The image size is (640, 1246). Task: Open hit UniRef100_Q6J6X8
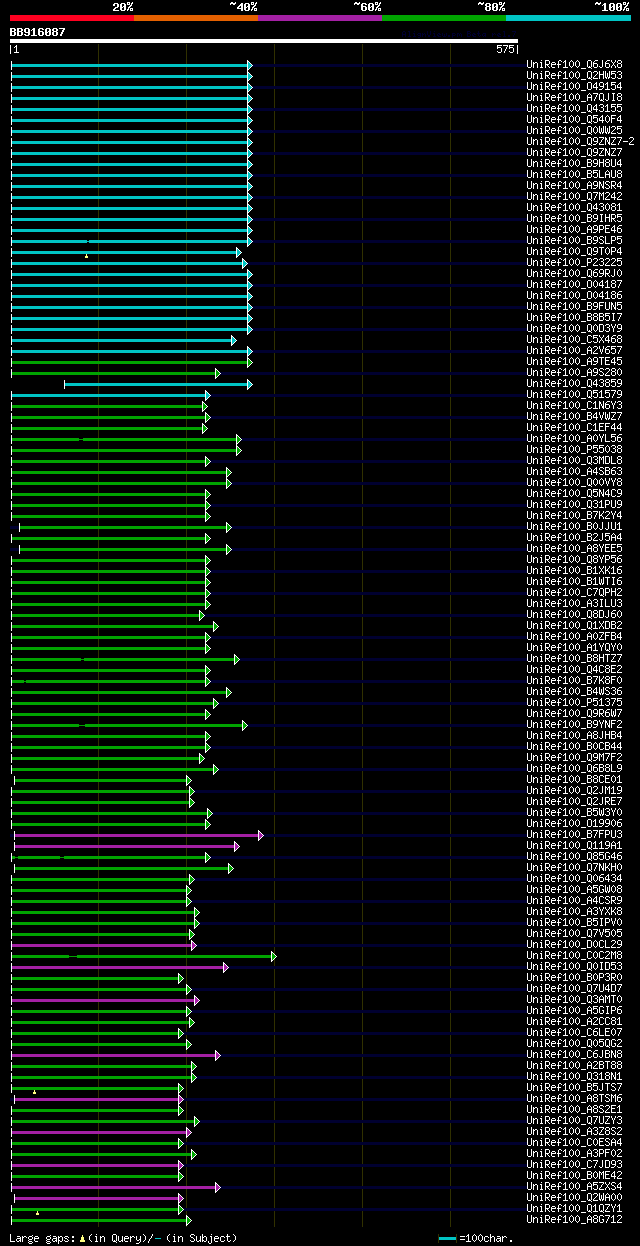(574, 64)
